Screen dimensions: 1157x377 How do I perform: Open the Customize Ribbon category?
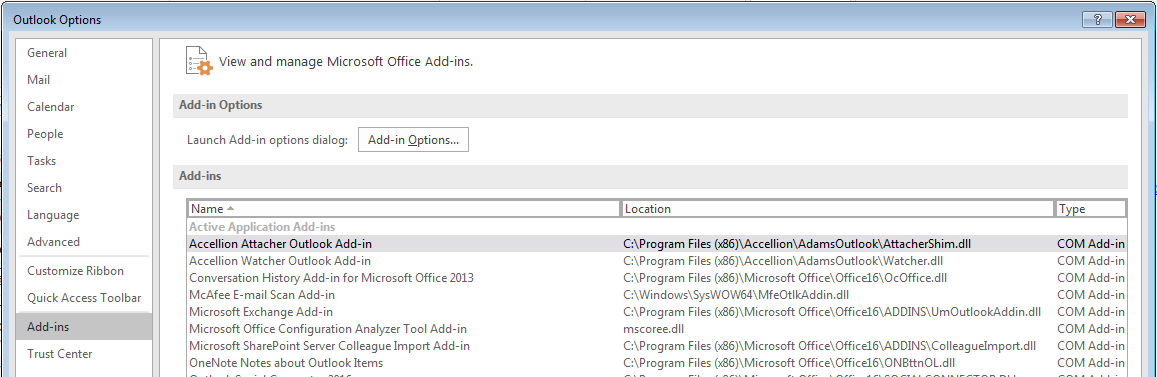[84, 271]
